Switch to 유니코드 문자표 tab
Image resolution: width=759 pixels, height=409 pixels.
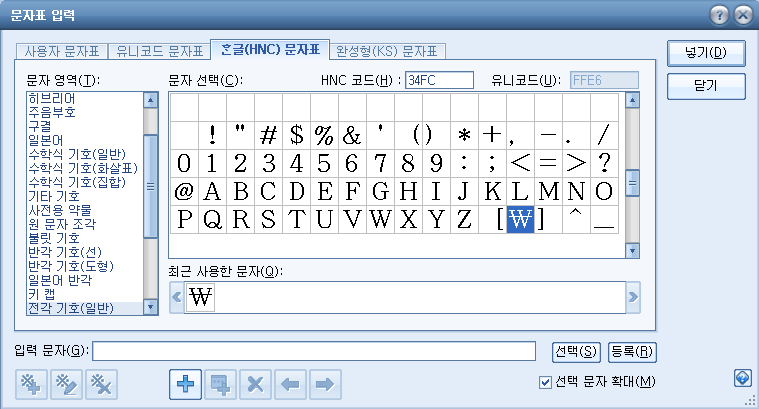click(159, 51)
